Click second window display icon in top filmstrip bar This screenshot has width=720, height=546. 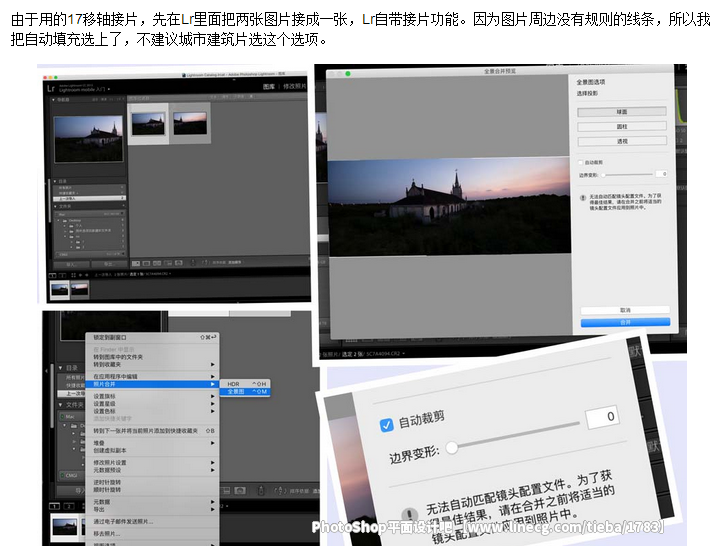[62, 276]
